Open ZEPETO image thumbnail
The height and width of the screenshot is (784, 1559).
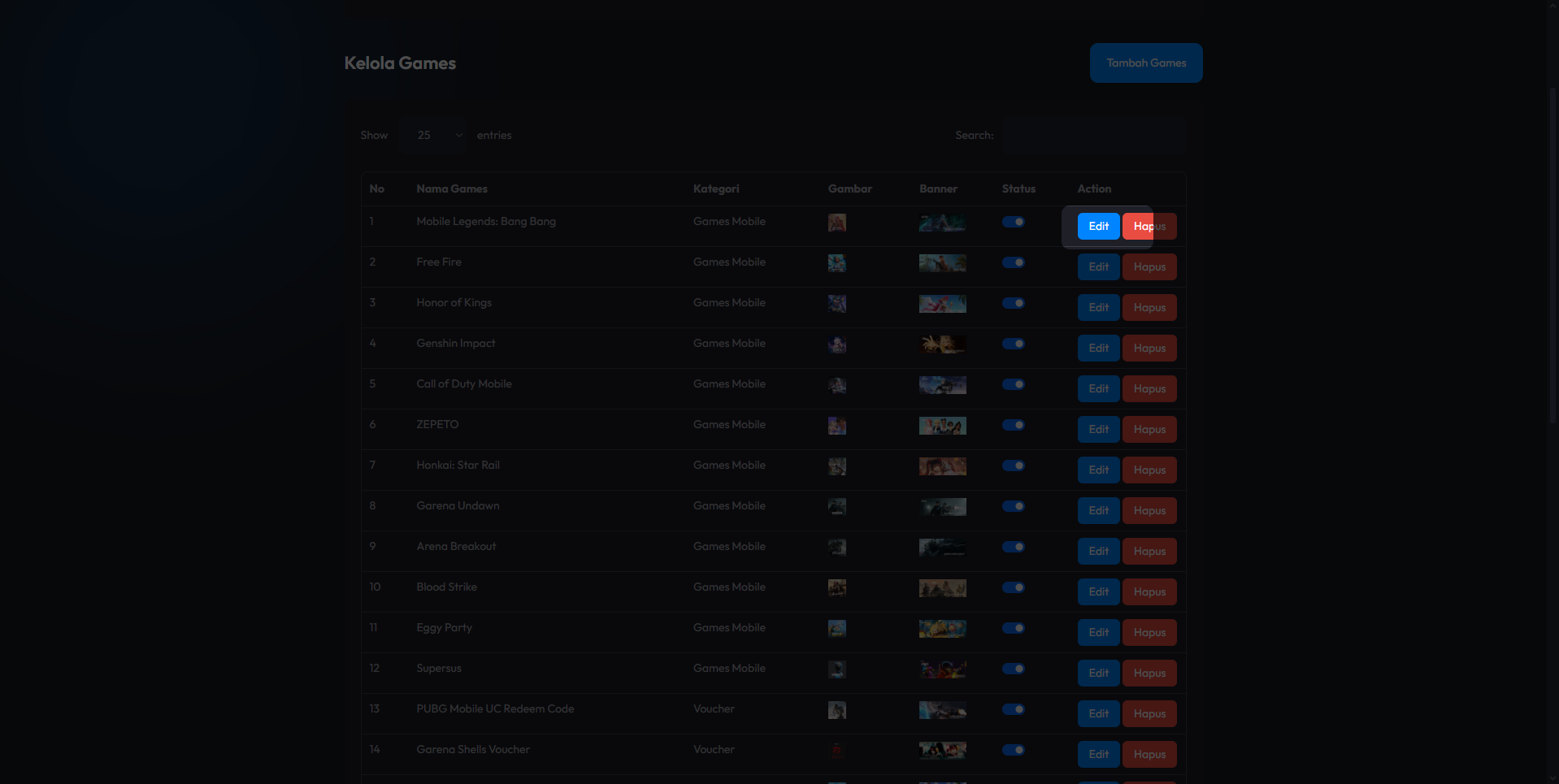pyautogui.click(x=836, y=426)
